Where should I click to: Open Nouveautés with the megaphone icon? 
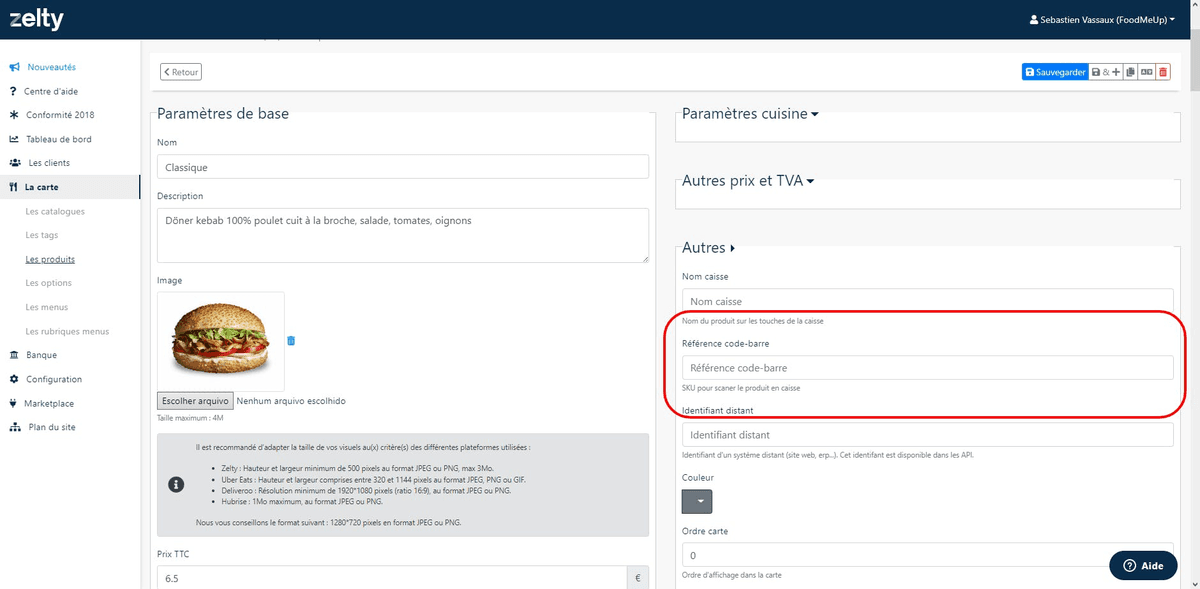[50, 67]
